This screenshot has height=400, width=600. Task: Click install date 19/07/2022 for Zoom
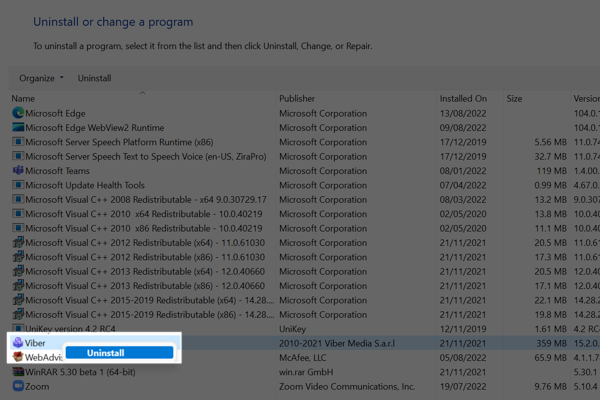pos(463,387)
